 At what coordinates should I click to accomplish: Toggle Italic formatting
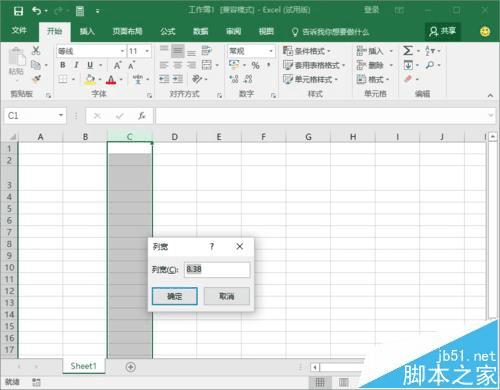pos(76,65)
